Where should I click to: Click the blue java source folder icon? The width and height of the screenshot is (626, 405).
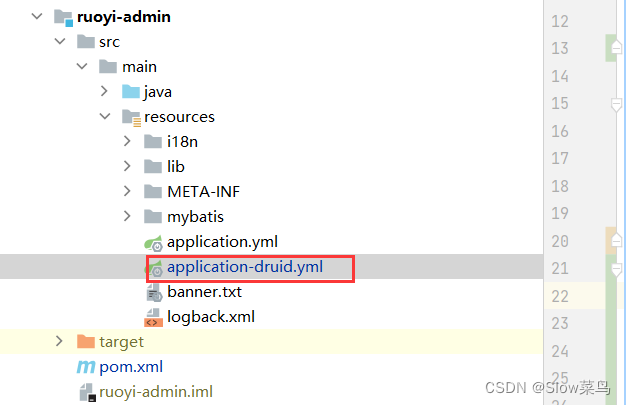tap(131, 91)
